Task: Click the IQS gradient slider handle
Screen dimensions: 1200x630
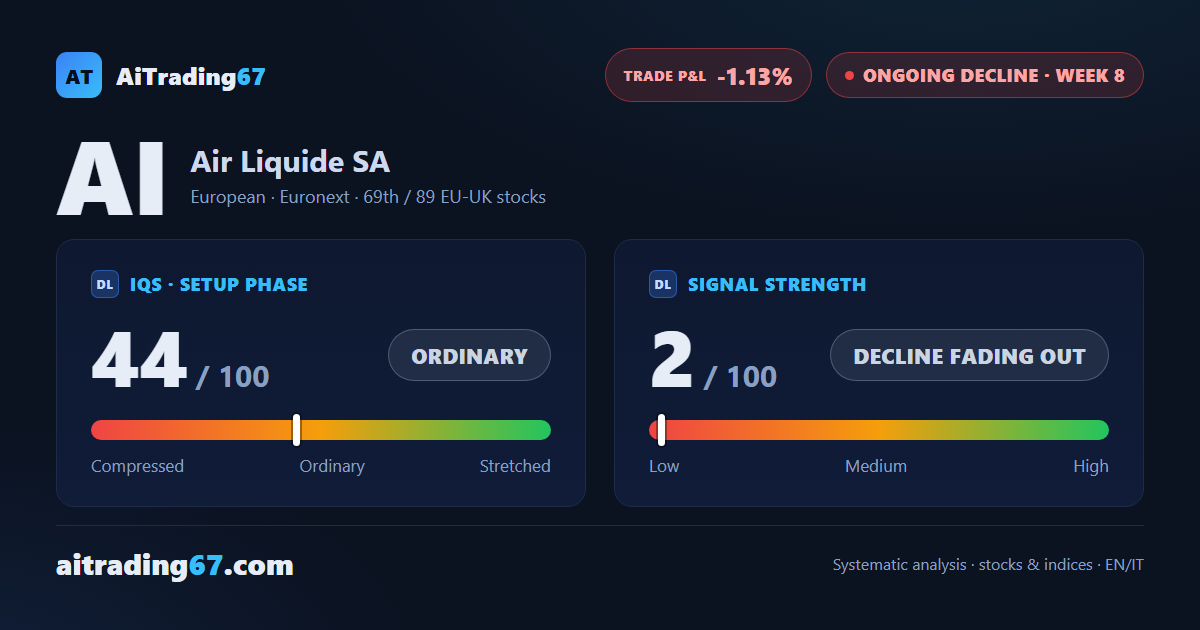Action: point(296,430)
